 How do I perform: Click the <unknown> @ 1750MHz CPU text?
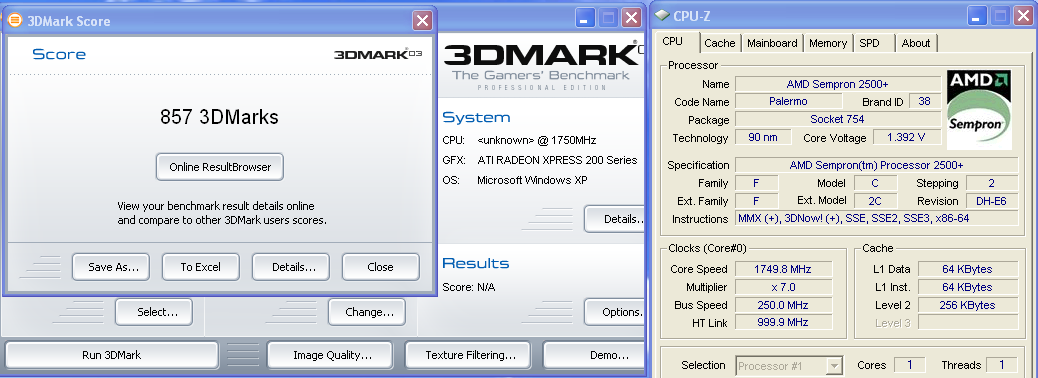click(537, 140)
